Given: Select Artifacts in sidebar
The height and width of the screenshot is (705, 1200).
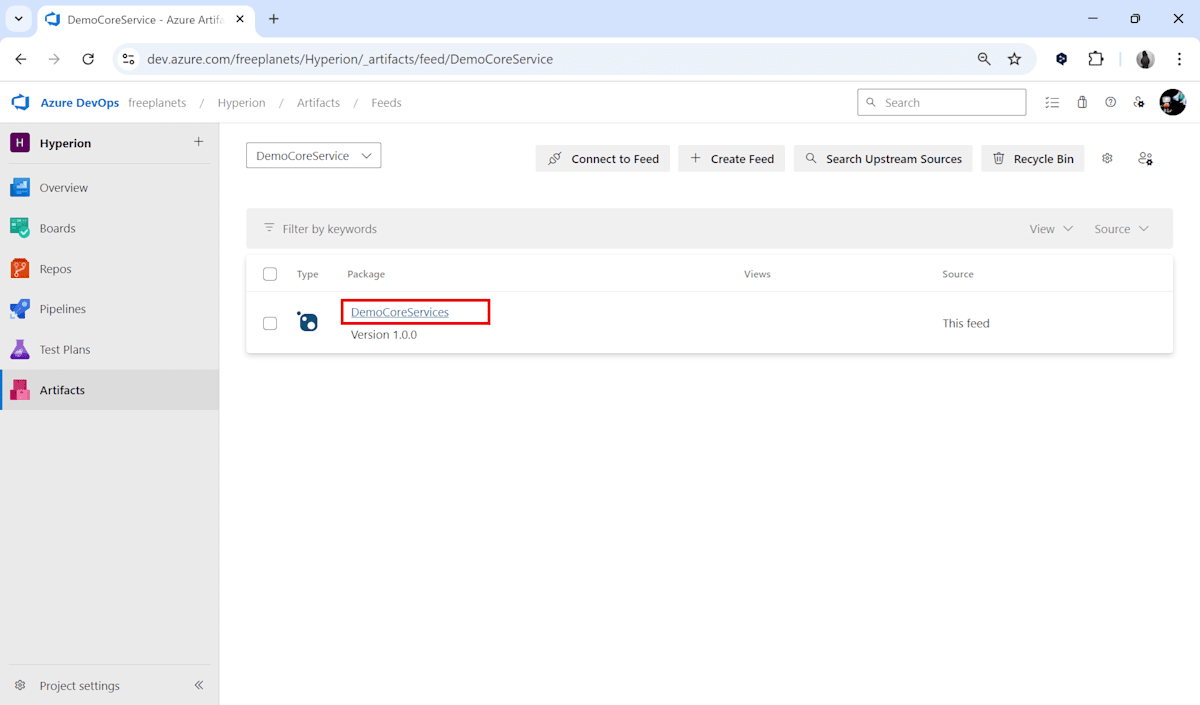Looking at the screenshot, I should 109,390.
